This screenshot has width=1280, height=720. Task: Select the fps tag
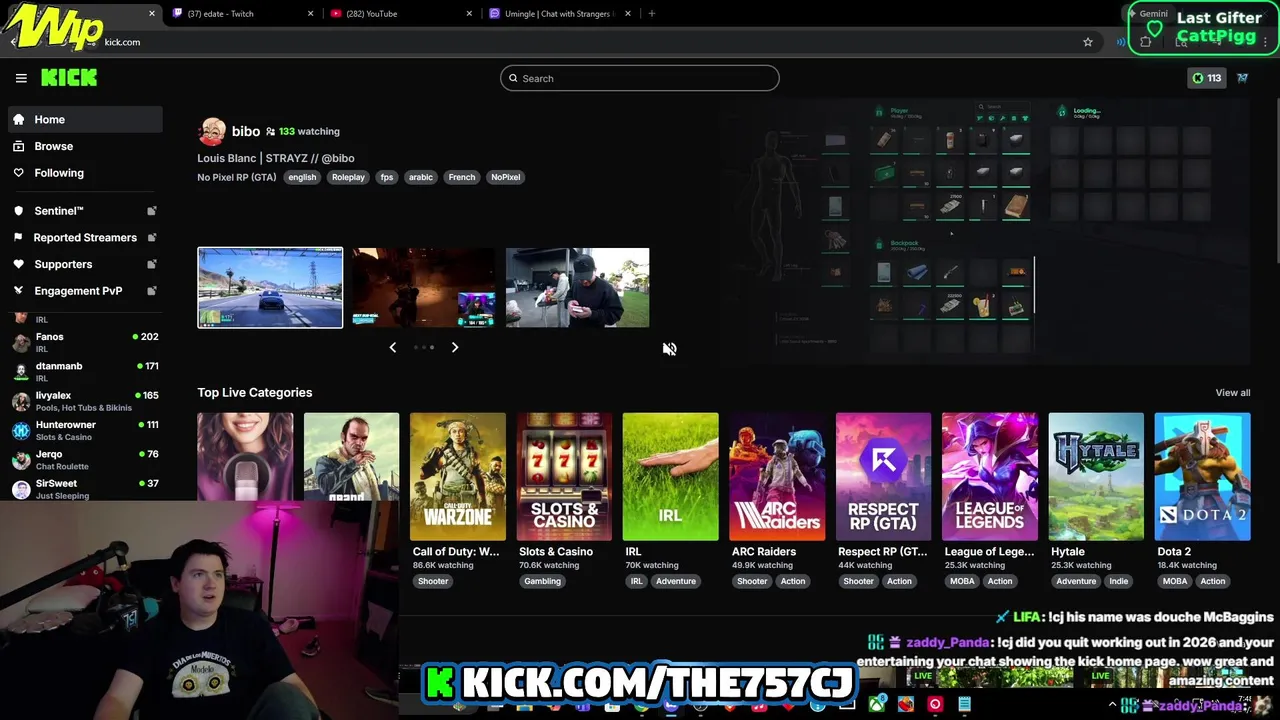point(387,177)
